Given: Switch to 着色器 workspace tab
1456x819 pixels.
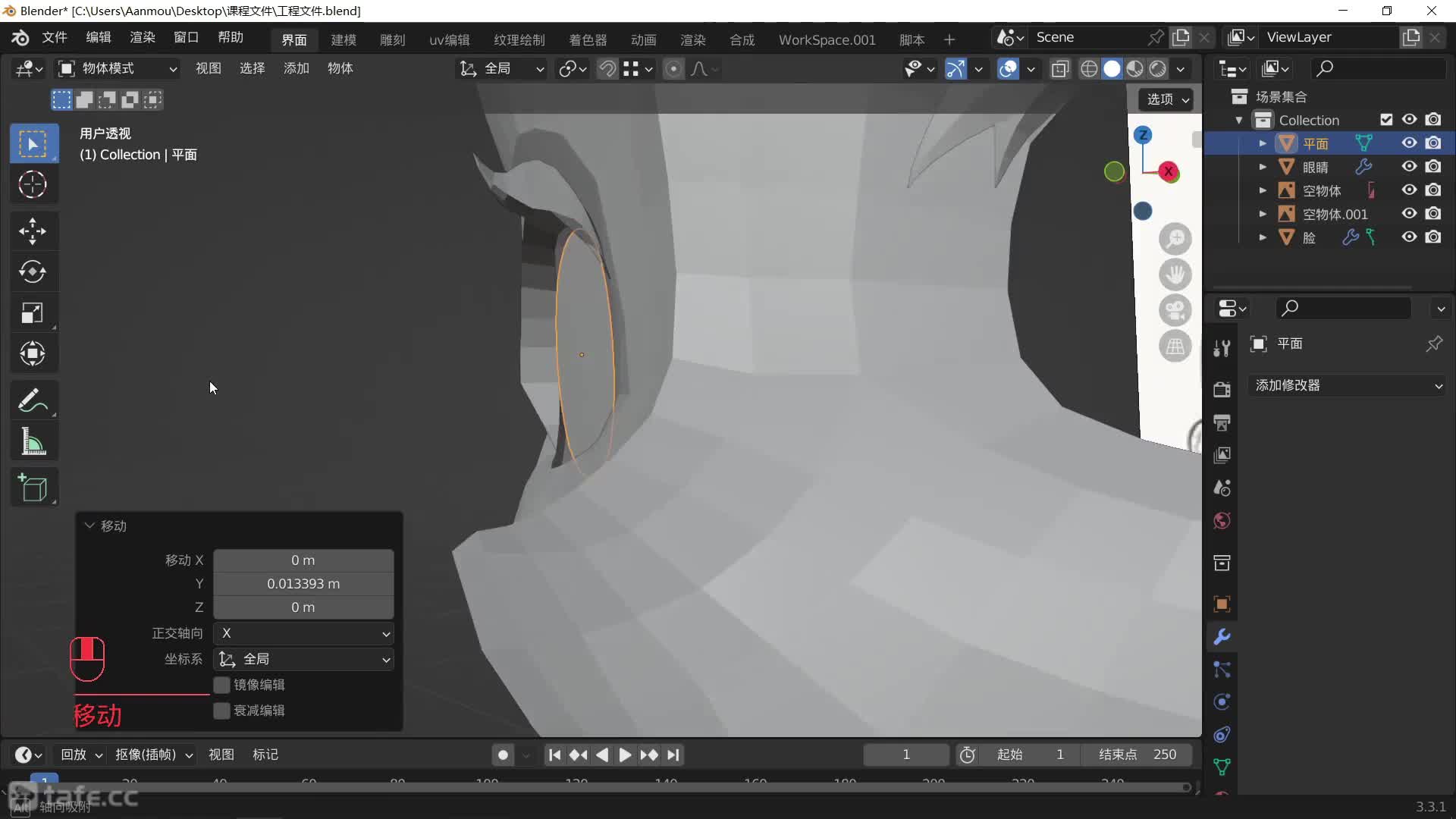Looking at the screenshot, I should [x=588, y=39].
